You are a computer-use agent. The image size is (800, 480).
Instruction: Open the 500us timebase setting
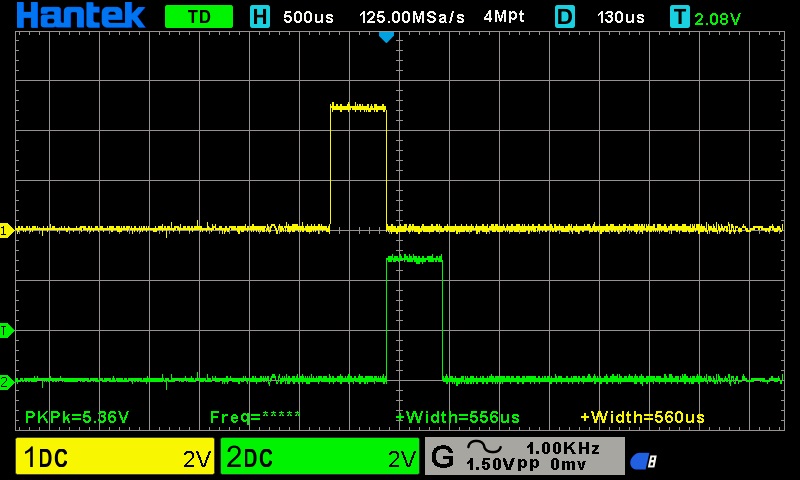coord(310,17)
